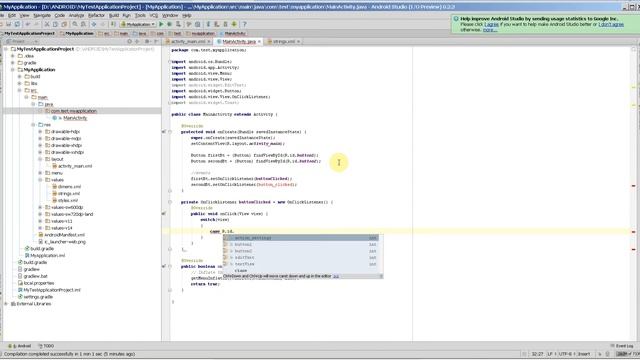Viewport: 640px width, 360px height.
Task: Open the TODO tool window button
Action: coord(46,346)
